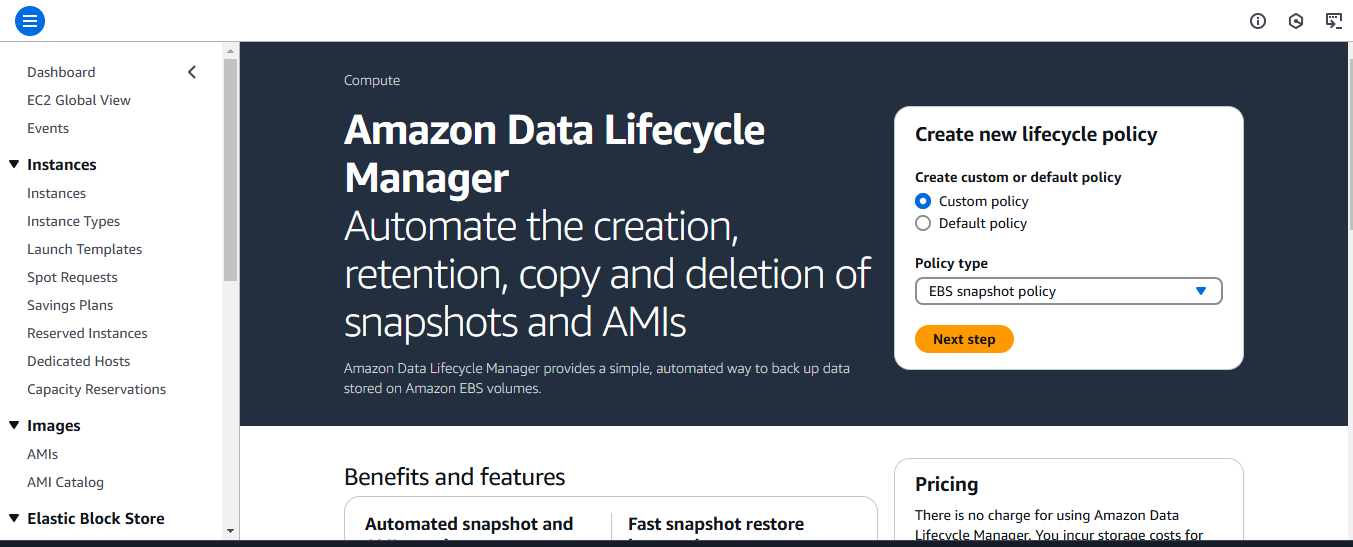
Task: Select the Custom policy radio button
Action: point(923,201)
